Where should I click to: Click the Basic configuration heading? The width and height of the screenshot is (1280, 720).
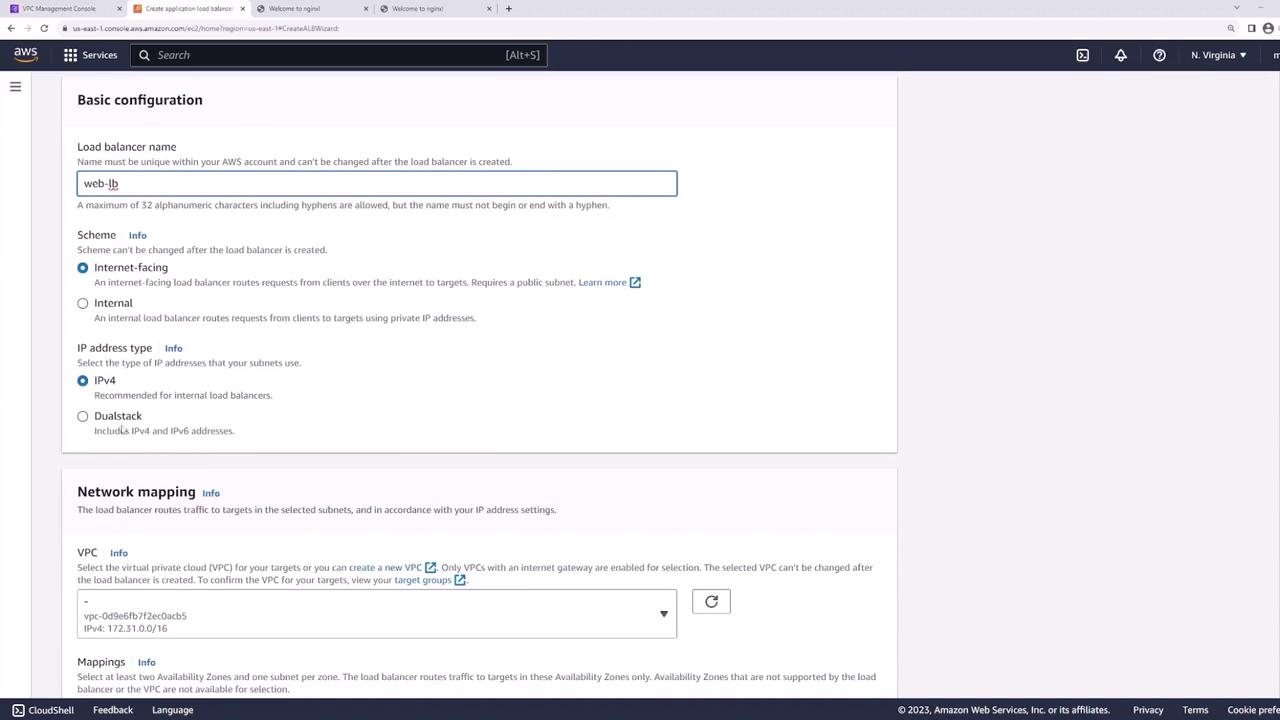click(x=140, y=100)
